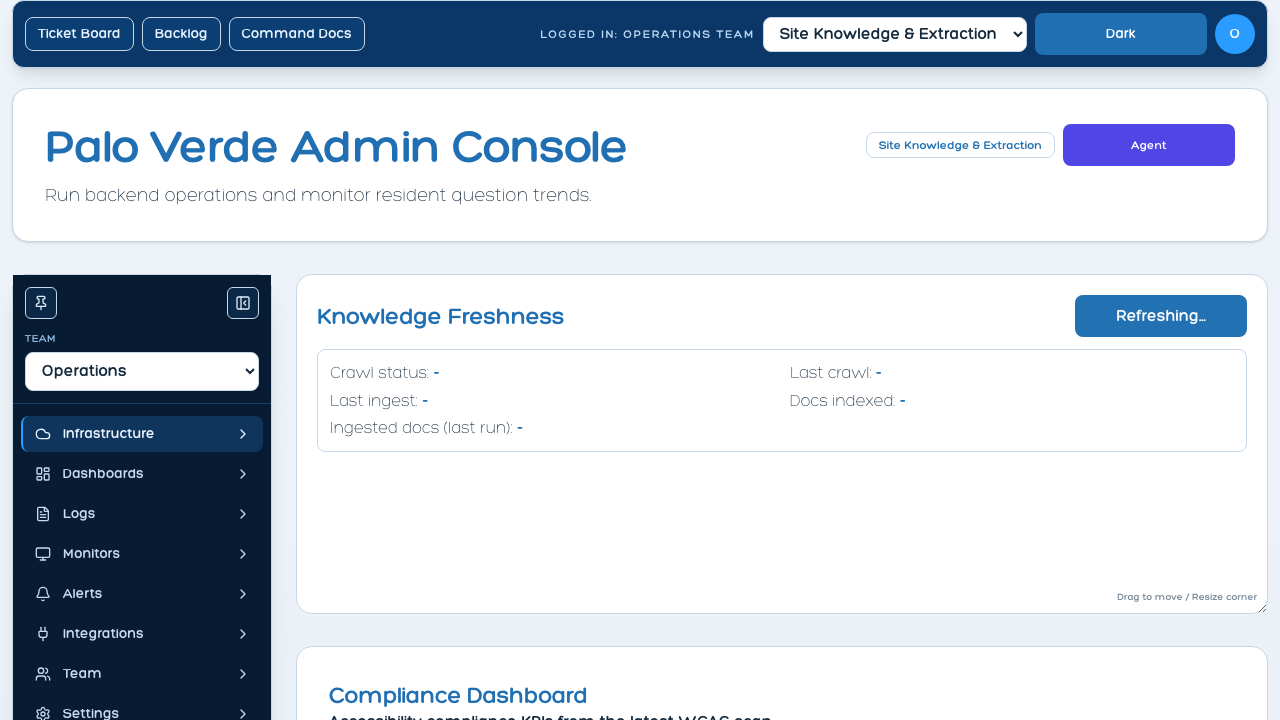The height and width of the screenshot is (720, 1280).
Task: Open the user avatar O
Action: pos(1234,34)
